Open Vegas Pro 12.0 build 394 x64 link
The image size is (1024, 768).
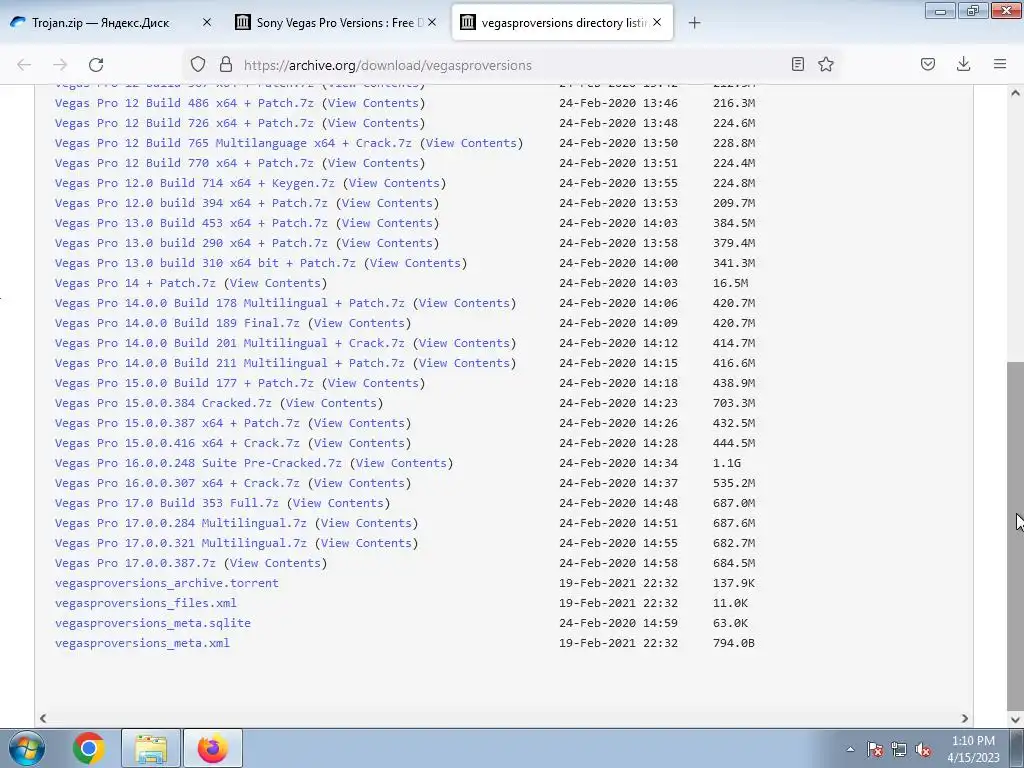[x=191, y=203]
